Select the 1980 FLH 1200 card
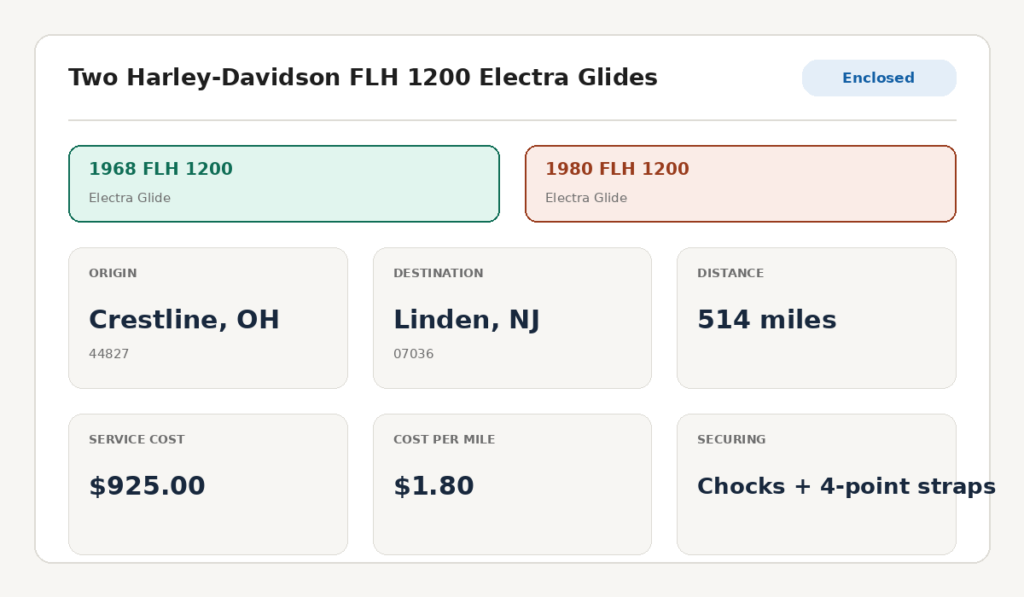Screen dimensions: 1024x597 (x=741, y=184)
